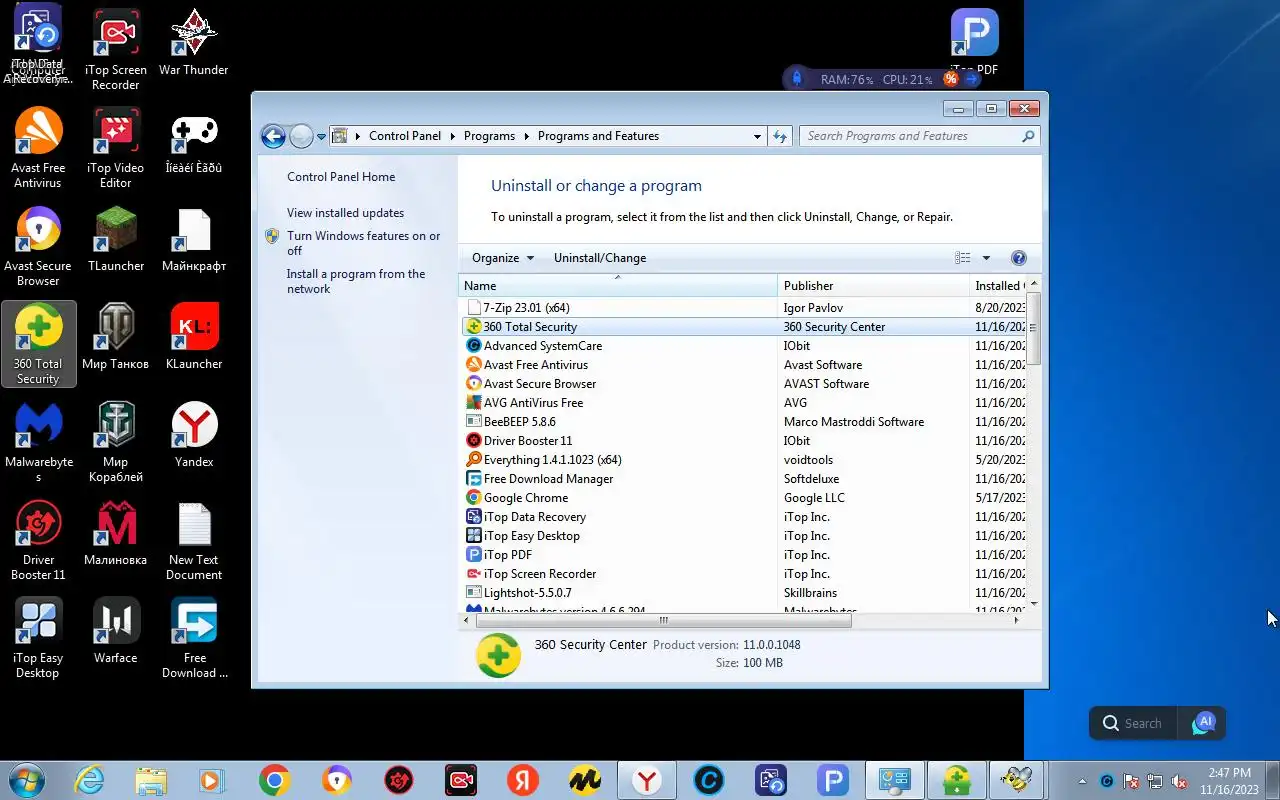Screen dimensions: 1280x800
Task: Click the Search Programs and Features box
Action: coord(920,136)
